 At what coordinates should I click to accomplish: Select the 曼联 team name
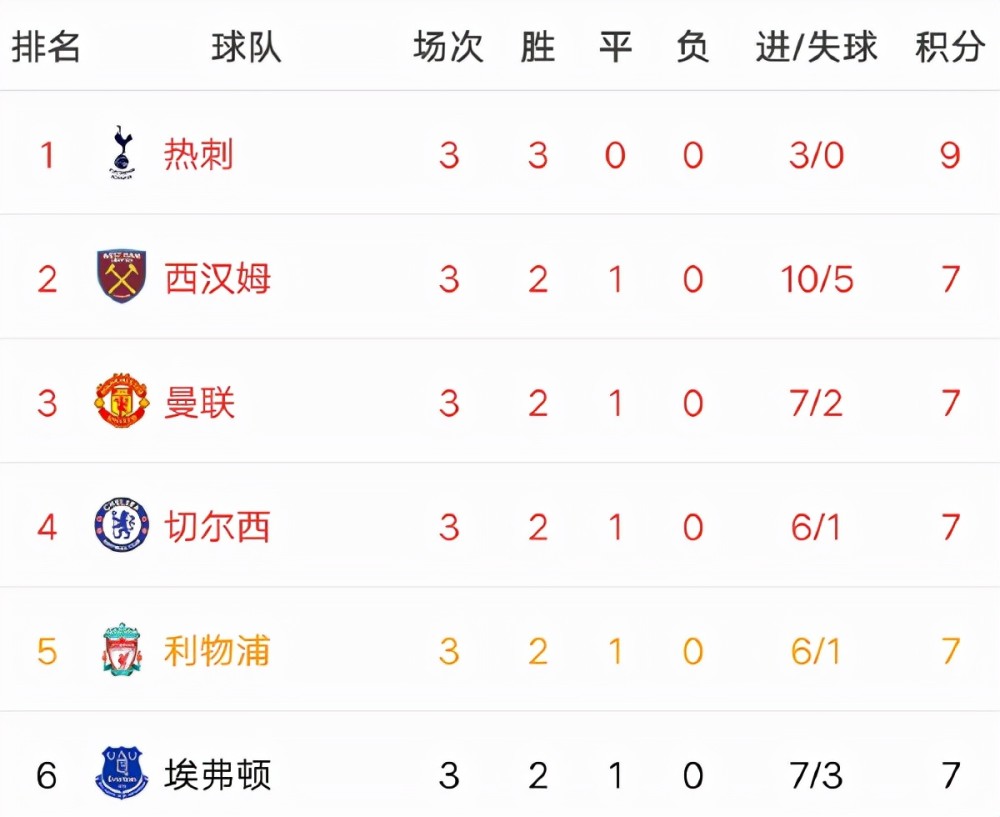point(199,403)
